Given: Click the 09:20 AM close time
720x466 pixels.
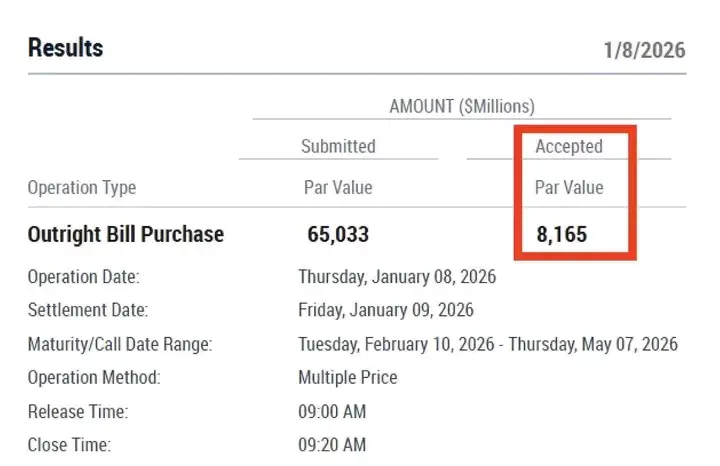Looking at the screenshot, I should point(332,445).
